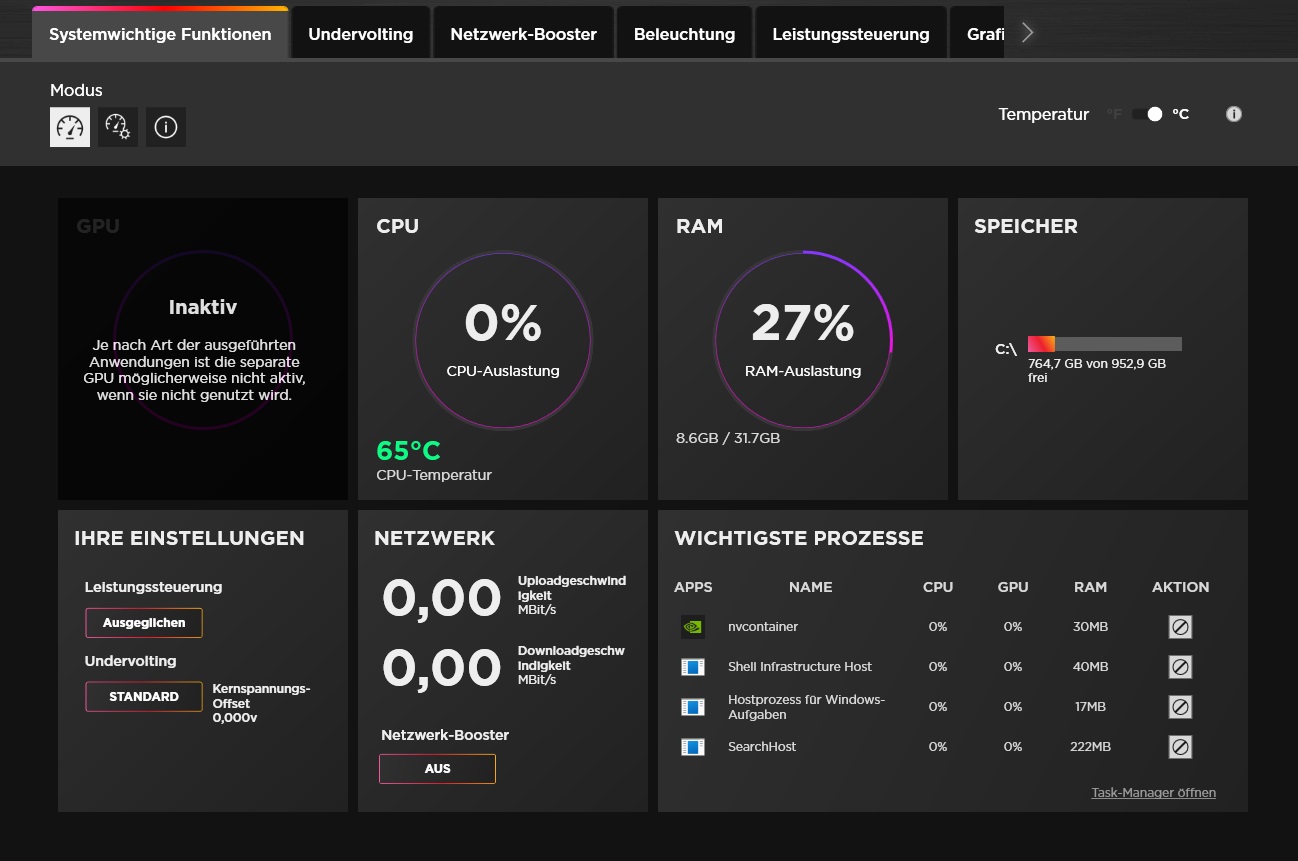The image size is (1298, 861).
Task: Go to the Beleuchtung tab
Action: click(684, 34)
